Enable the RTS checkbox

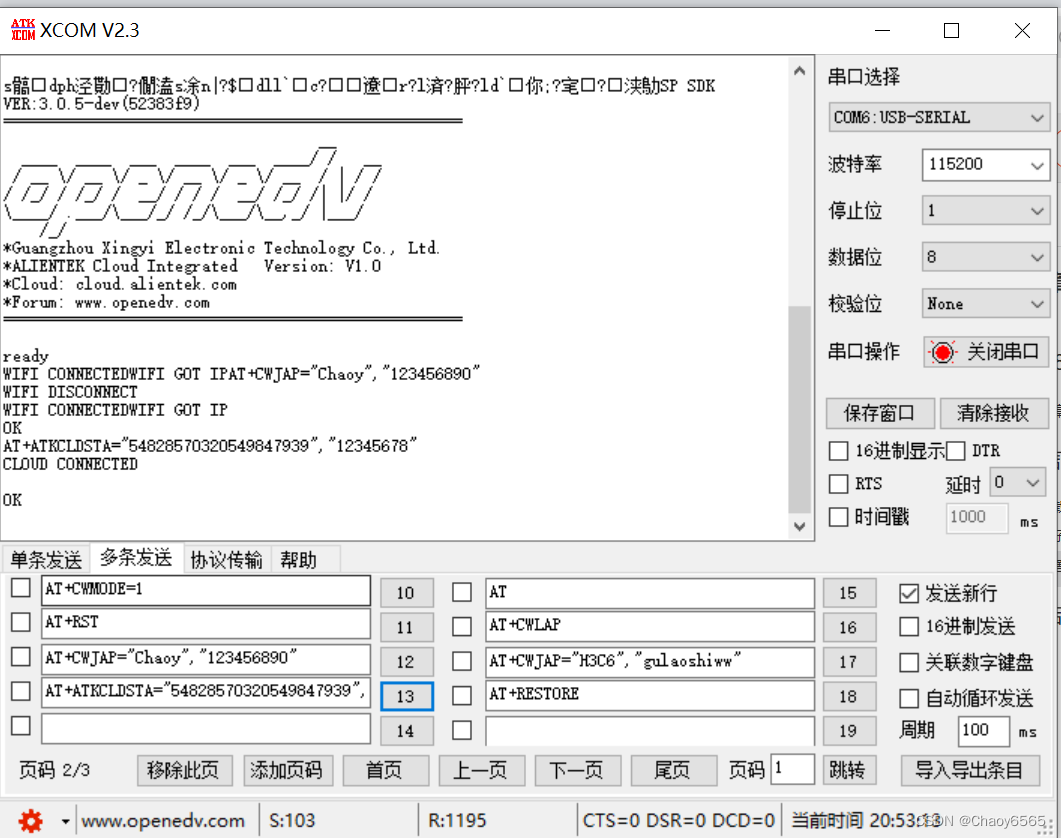coord(838,483)
